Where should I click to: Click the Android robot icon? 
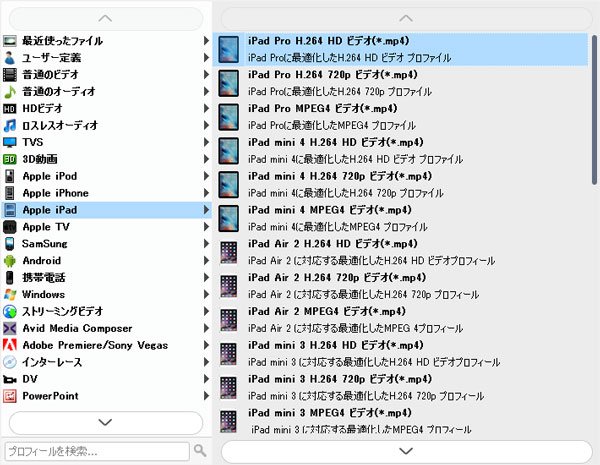(10, 261)
